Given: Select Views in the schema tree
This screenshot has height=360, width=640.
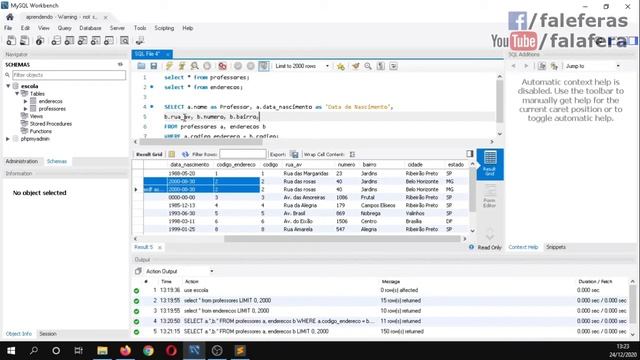Looking at the screenshot, I should (x=36, y=116).
